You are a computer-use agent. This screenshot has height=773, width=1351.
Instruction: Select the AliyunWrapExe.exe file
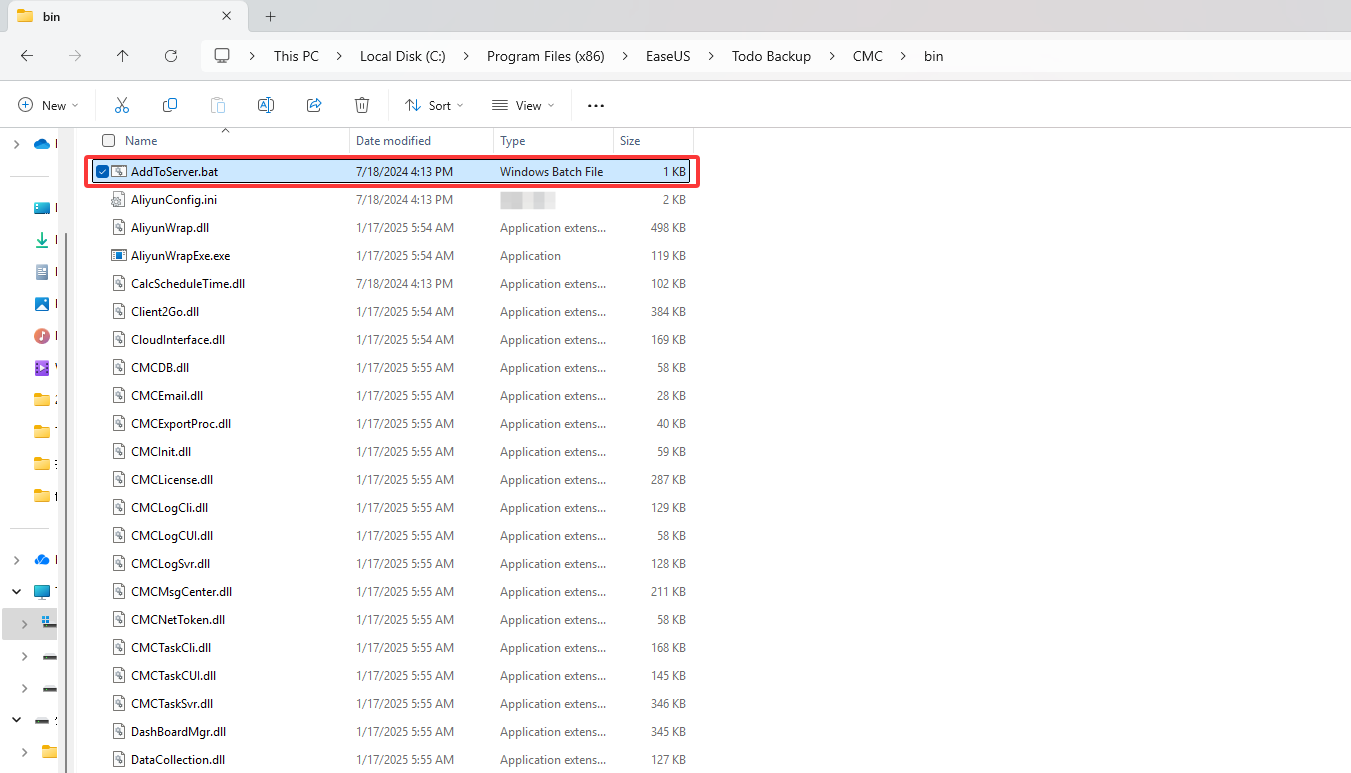180,256
